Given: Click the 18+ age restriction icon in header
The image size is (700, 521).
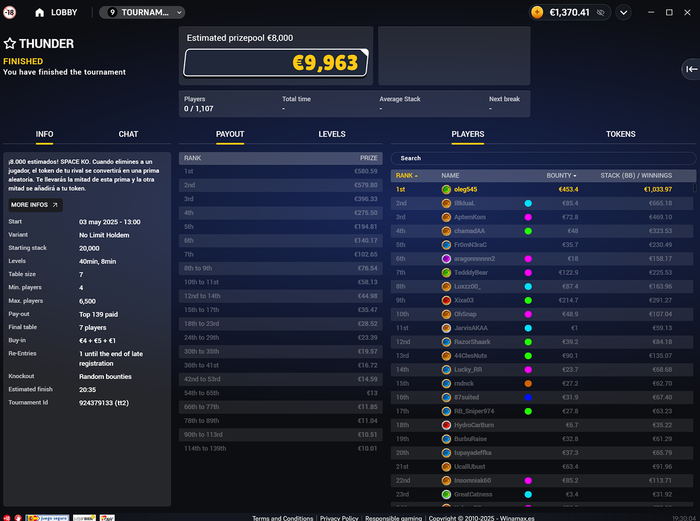Looking at the screenshot, I should pyautogui.click(x=9, y=13).
